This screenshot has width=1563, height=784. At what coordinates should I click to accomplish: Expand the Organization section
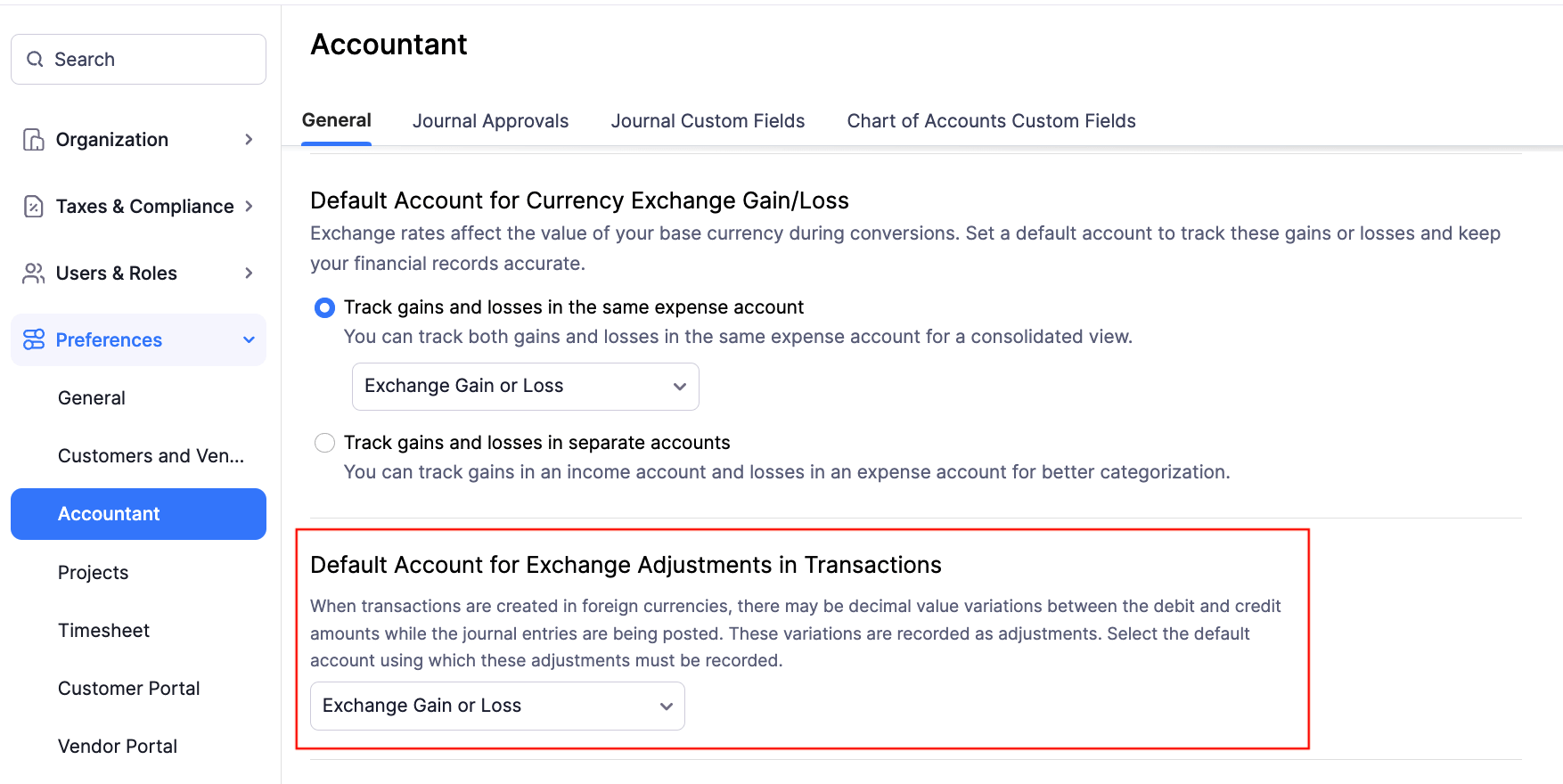tap(250, 139)
